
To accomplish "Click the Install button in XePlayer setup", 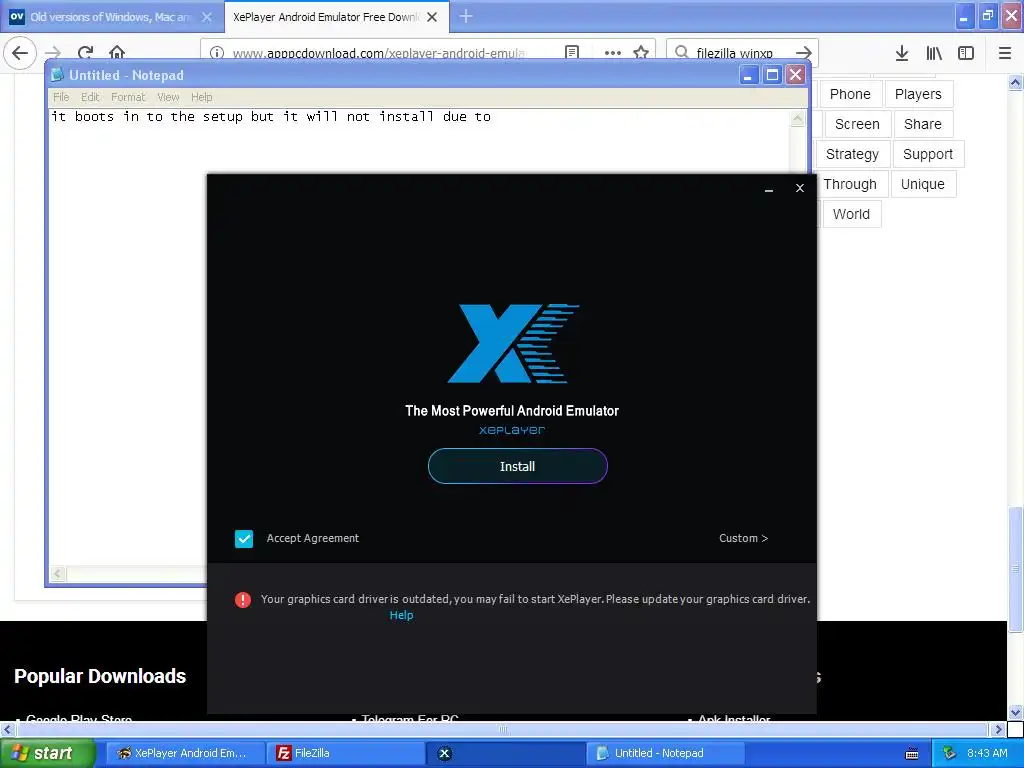I will (x=517, y=466).
